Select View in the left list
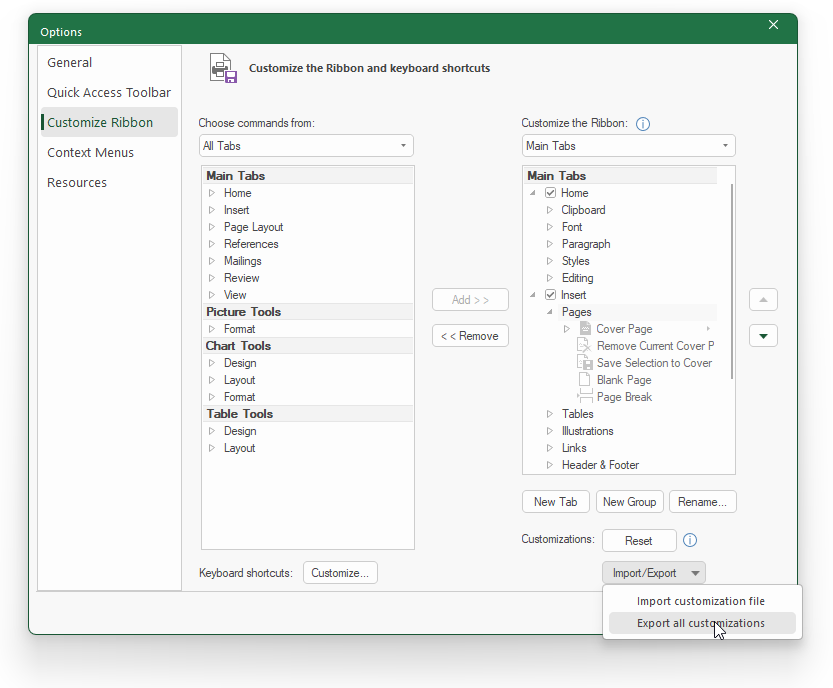The image size is (833, 688). 235,295
